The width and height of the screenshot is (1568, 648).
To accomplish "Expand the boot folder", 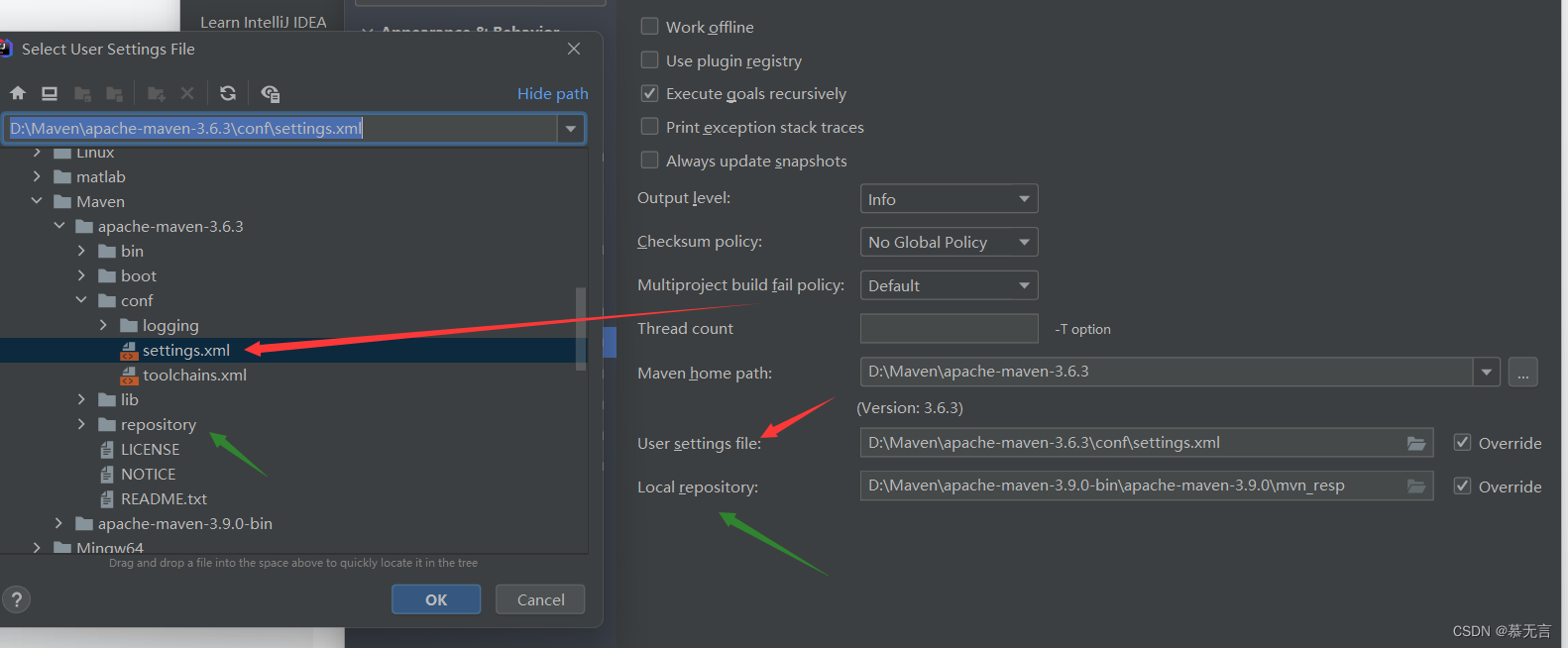I will [81, 275].
